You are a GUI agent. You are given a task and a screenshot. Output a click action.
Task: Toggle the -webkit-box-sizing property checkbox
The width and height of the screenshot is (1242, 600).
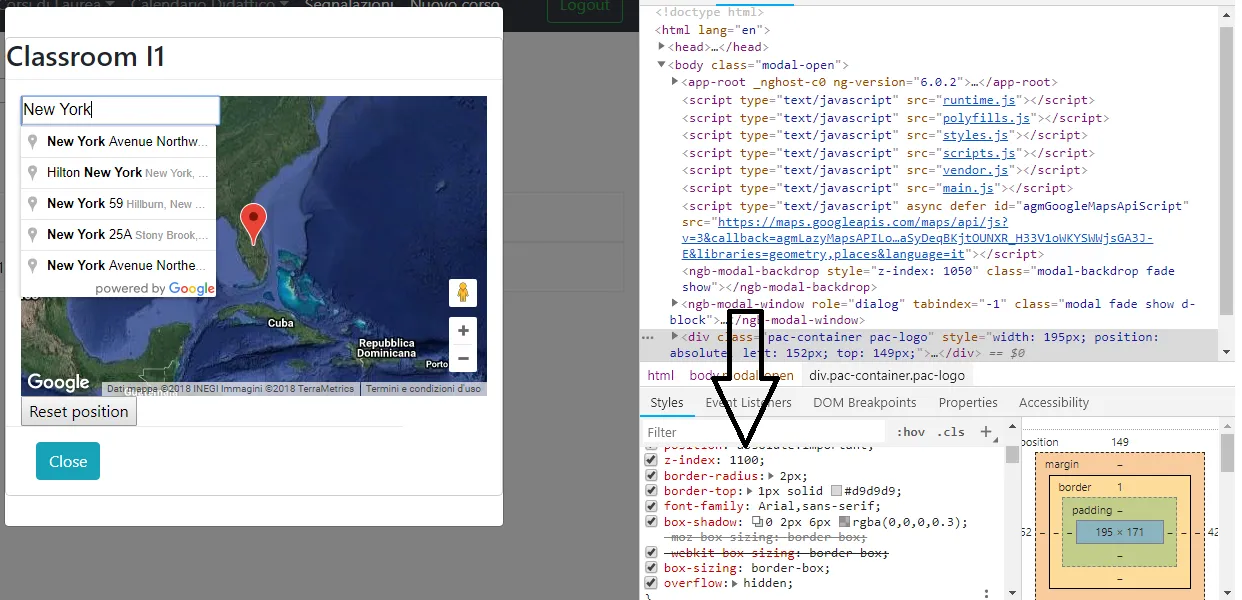click(651, 553)
